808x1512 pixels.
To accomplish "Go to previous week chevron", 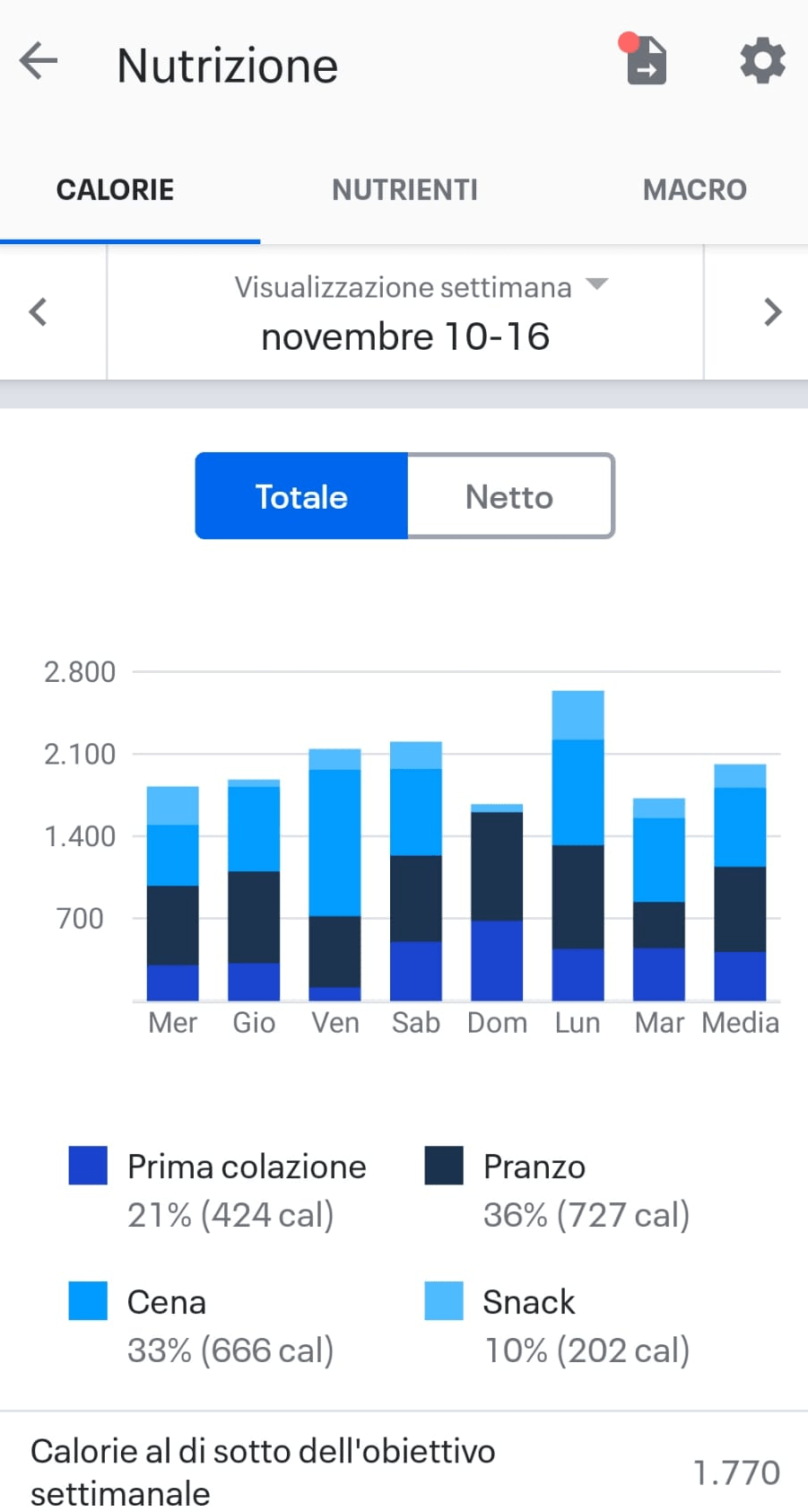I will 38,312.
